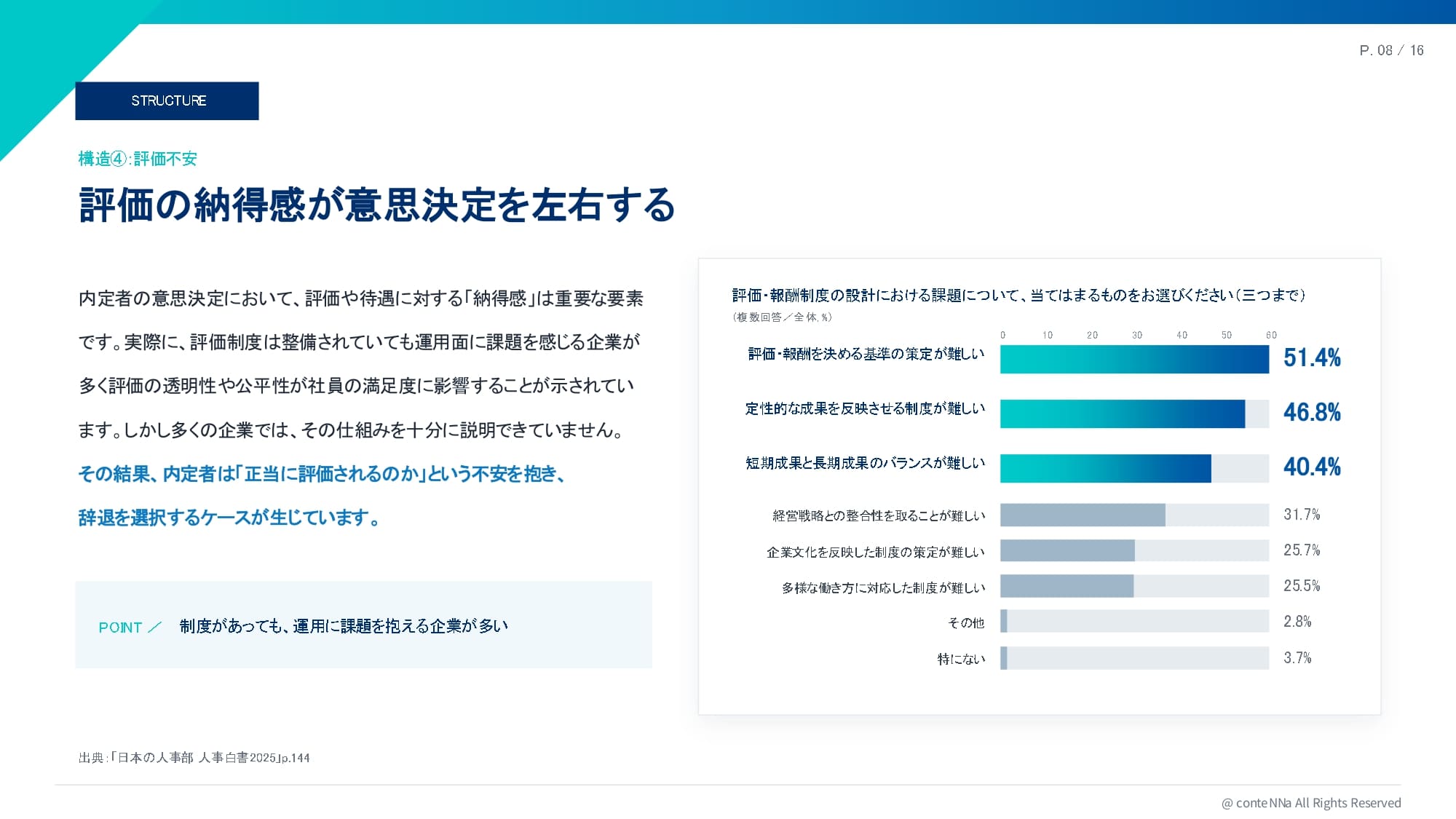
Task: Click the value '31.7%'
Action: (x=1302, y=515)
